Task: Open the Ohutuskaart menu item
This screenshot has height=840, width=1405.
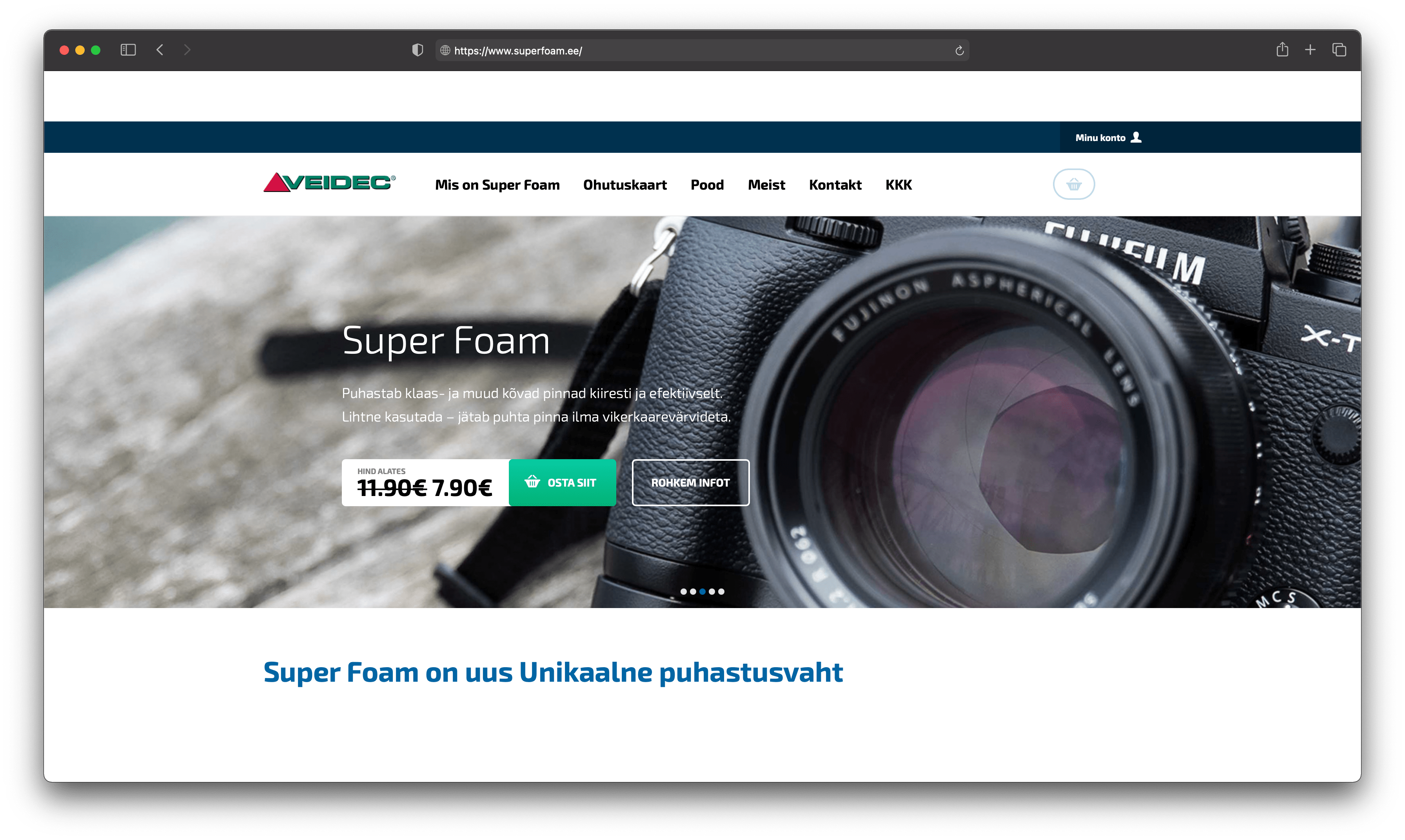Action: pyautogui.click(x=624, y=185)
